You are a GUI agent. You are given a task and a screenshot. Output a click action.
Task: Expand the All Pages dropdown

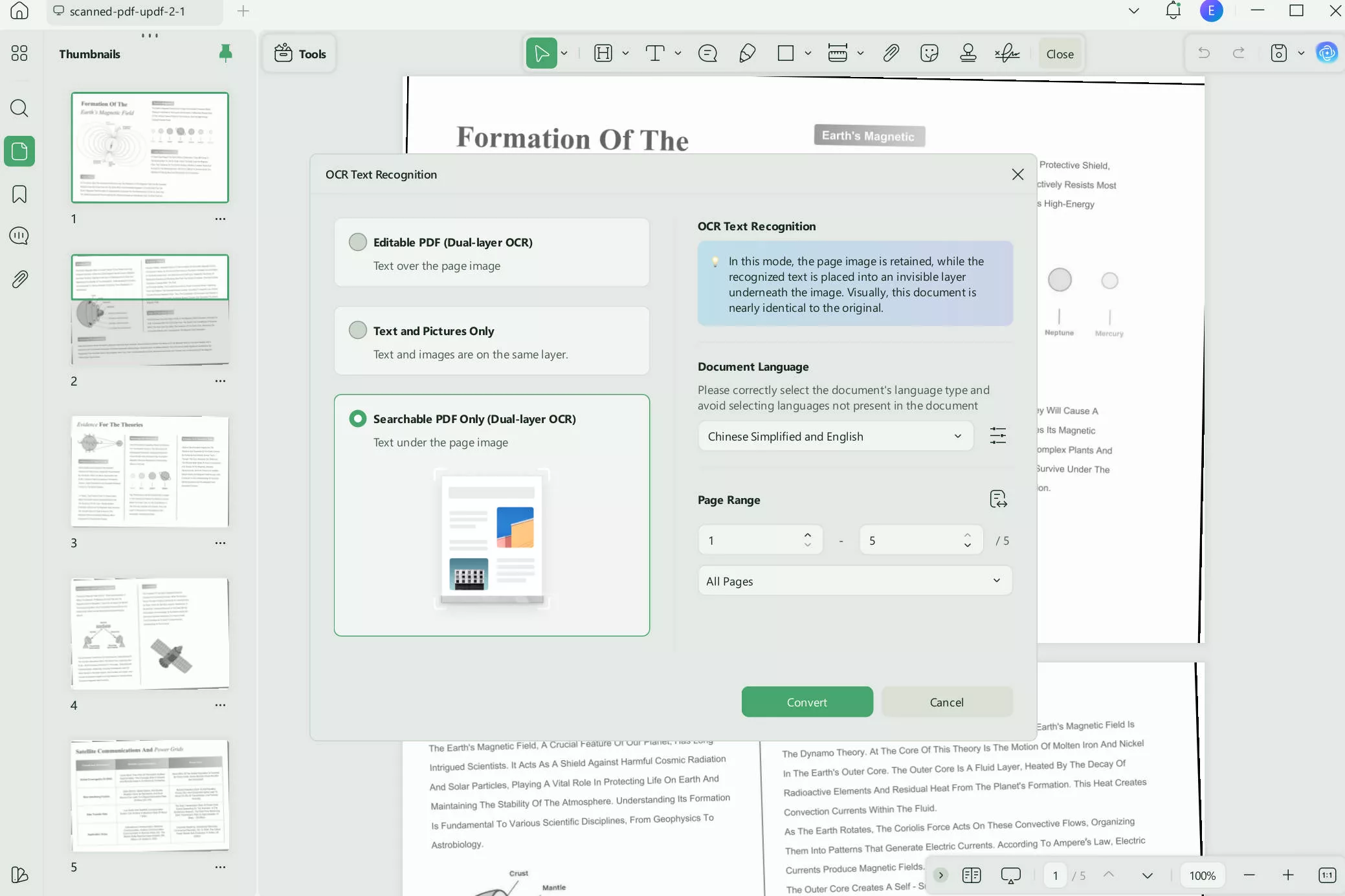pyautogui.click(x=855, y=580)
